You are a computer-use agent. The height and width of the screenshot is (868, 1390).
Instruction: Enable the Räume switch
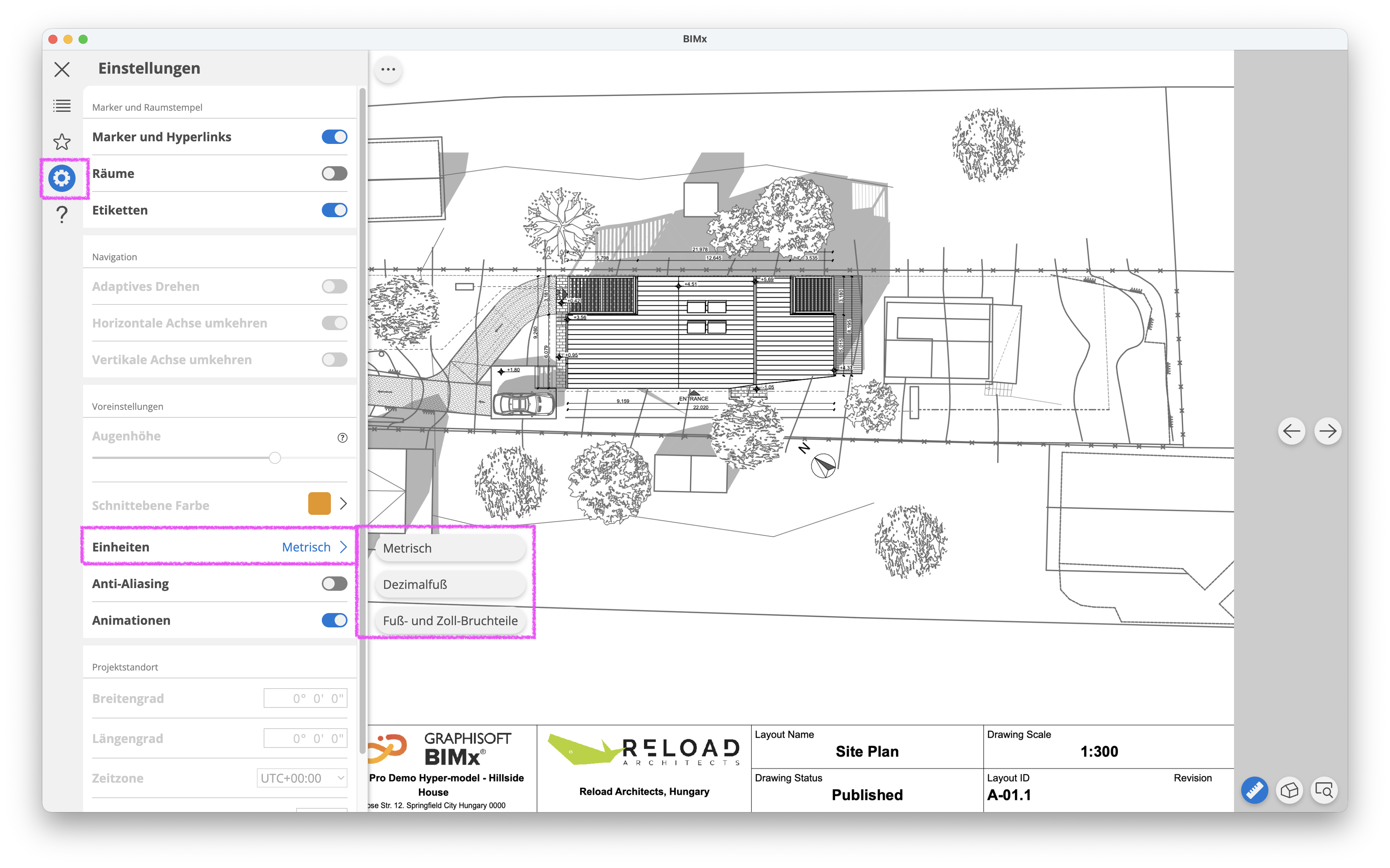[335, 173]
